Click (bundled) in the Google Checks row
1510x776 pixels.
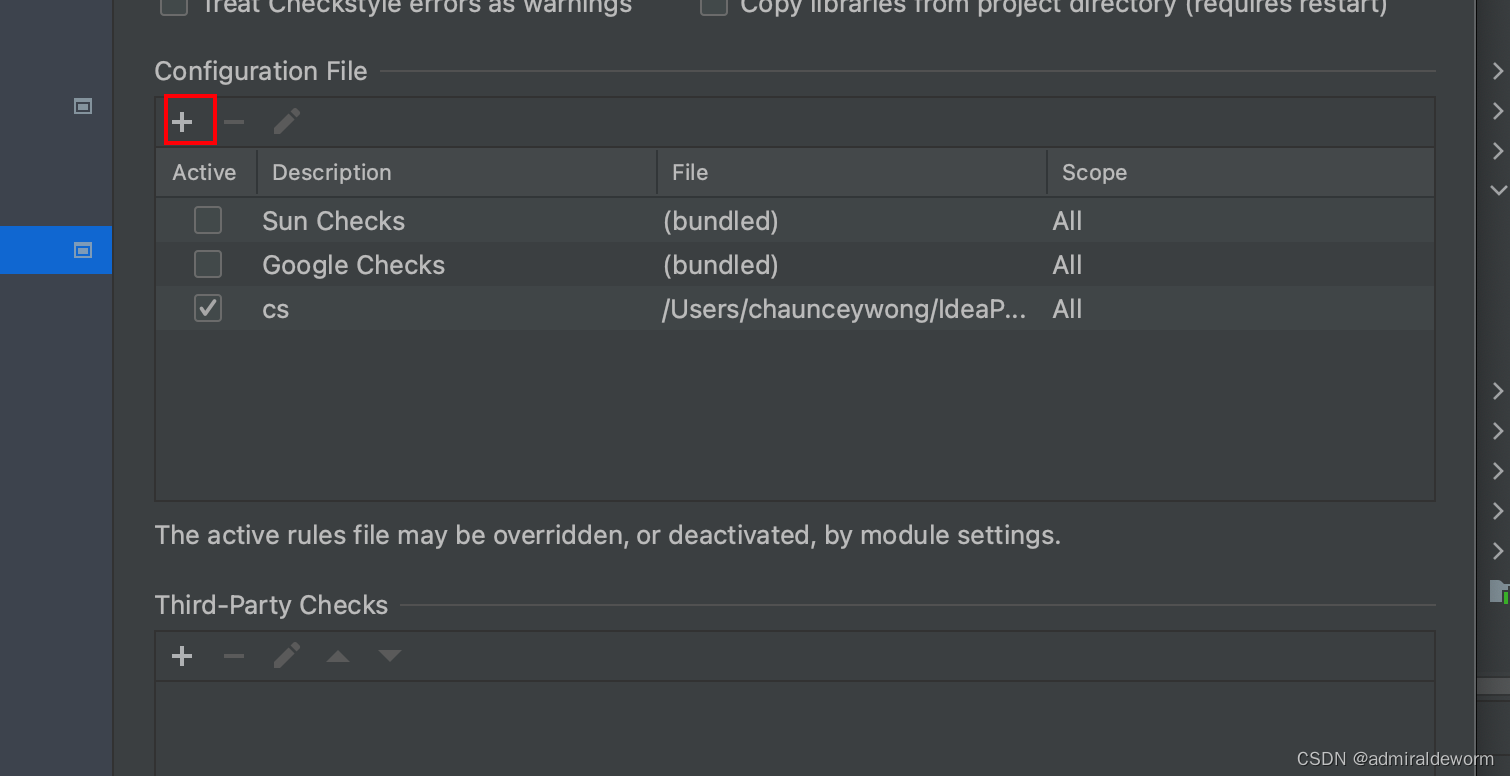(x=721, y=265)
